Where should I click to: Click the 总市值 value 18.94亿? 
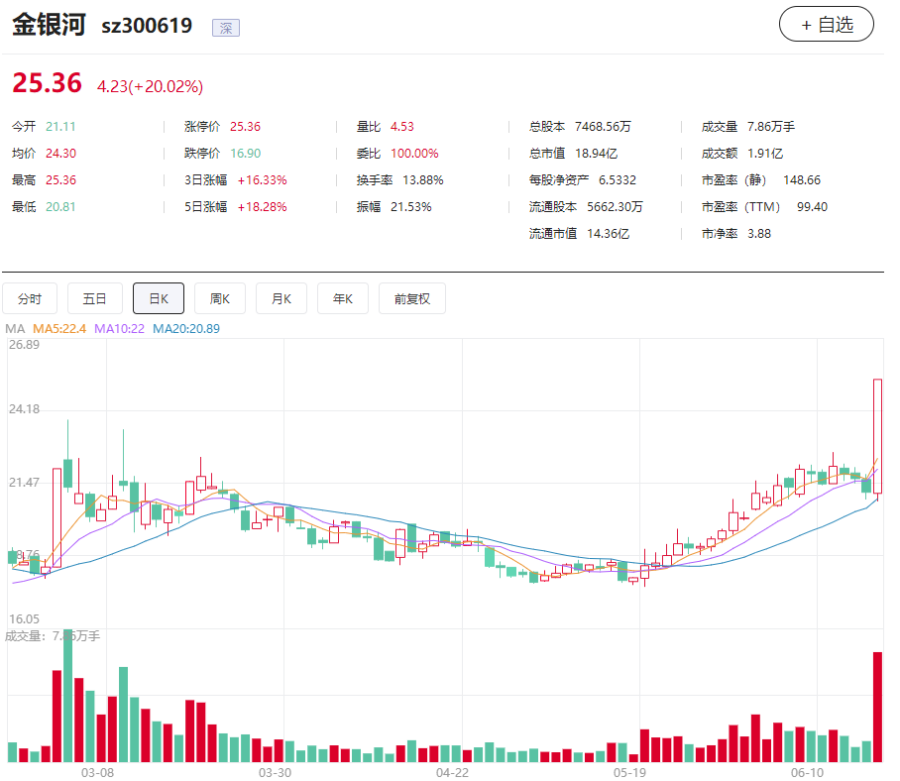[x=596, y=154]
